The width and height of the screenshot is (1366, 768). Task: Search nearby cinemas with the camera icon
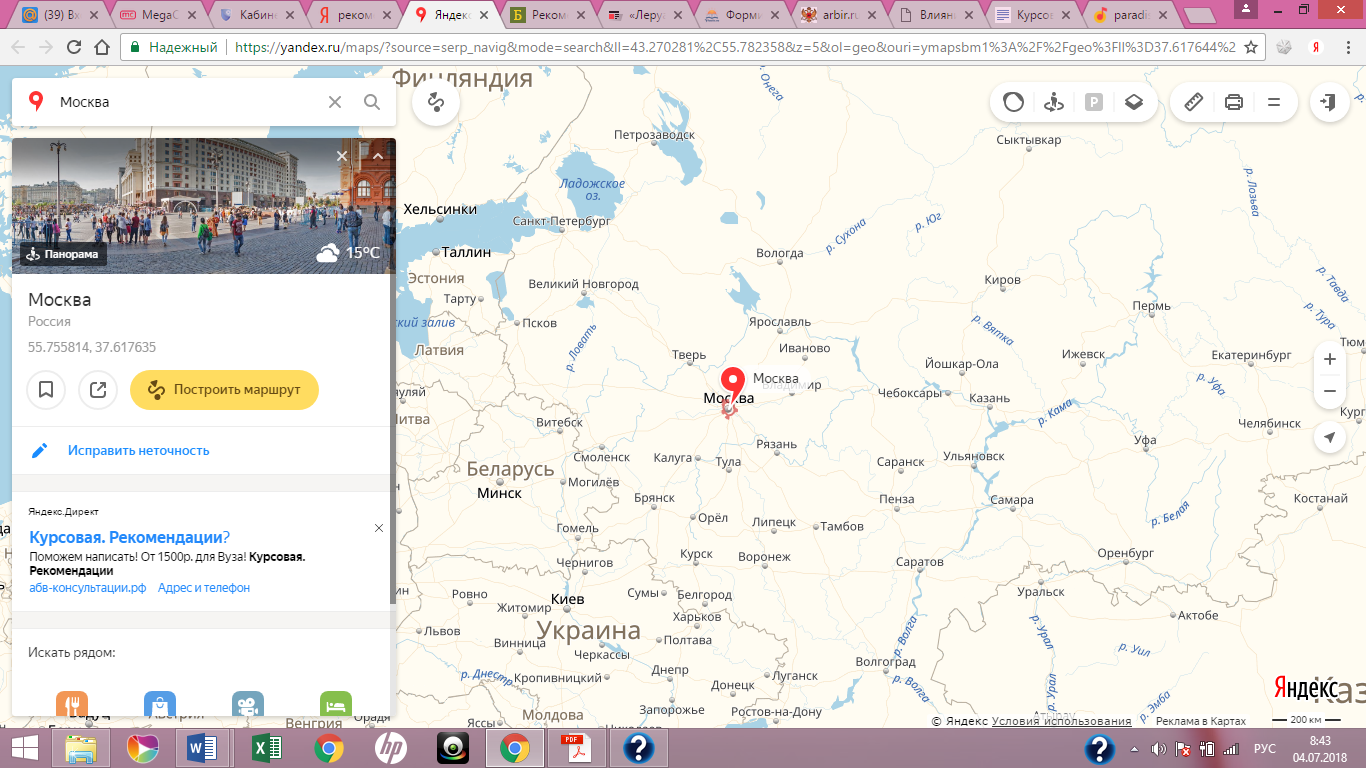[248, 703]
